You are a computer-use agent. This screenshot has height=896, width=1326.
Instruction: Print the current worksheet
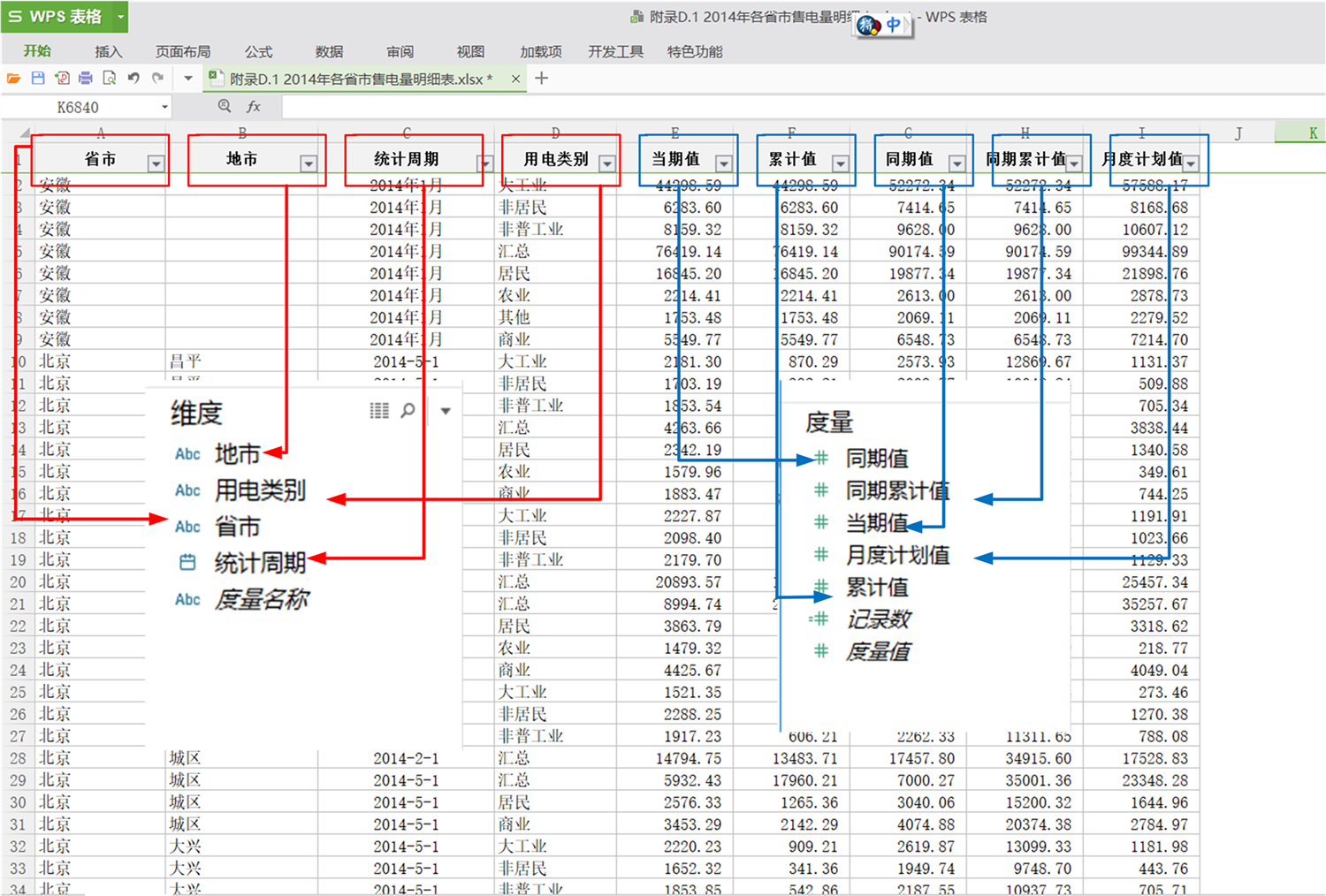click(84, 78)
